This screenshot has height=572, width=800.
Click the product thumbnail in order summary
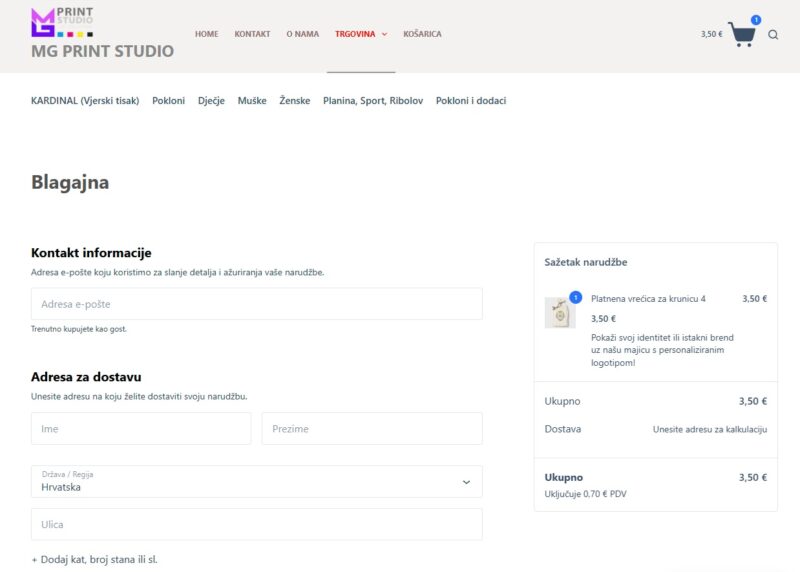[559, 313]
